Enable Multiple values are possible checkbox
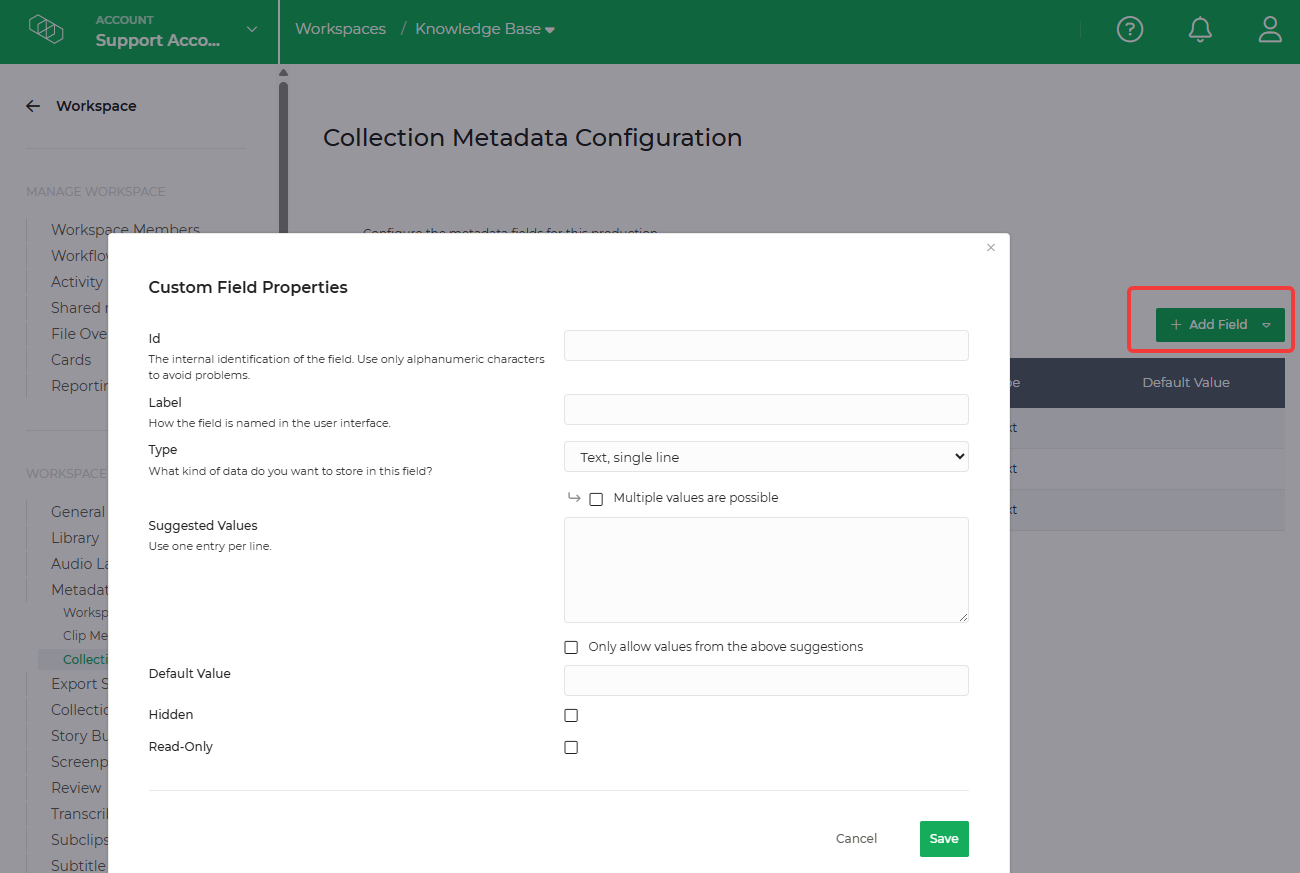Viewport: 1300px width, 873px height. [596, 499]
